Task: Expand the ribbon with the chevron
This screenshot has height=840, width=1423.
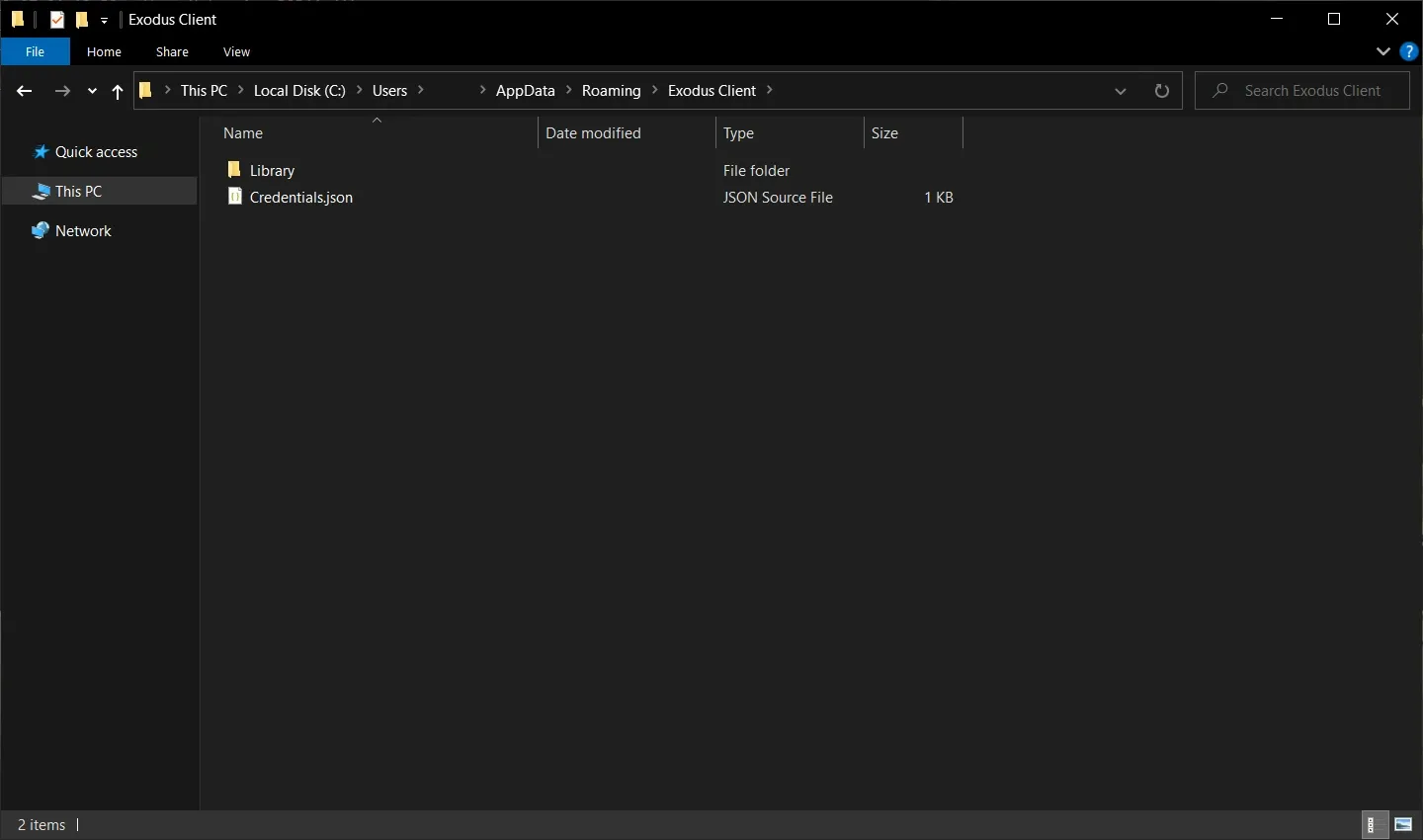Action: (1382, 51)
